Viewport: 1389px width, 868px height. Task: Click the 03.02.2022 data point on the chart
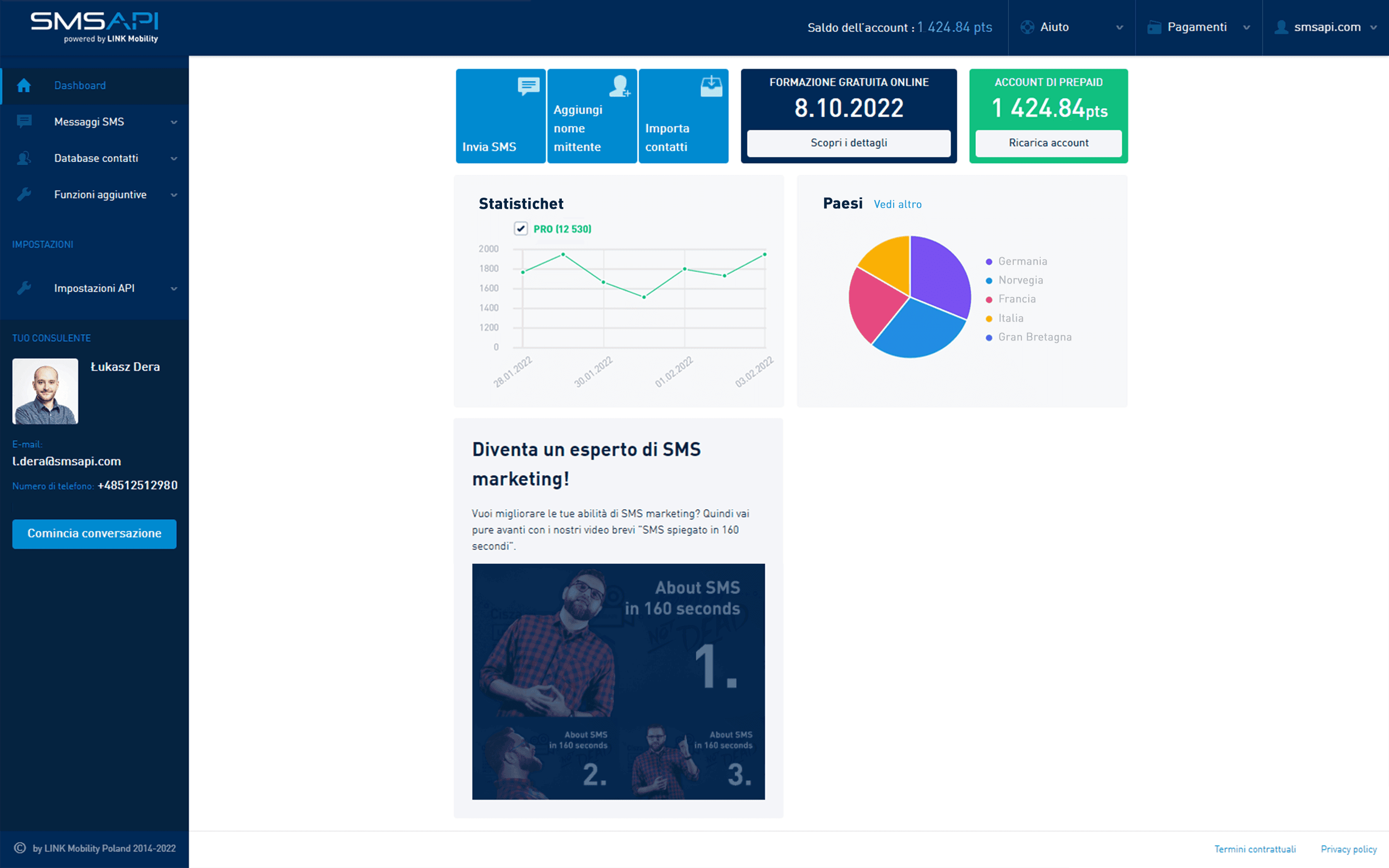(764, 254)
